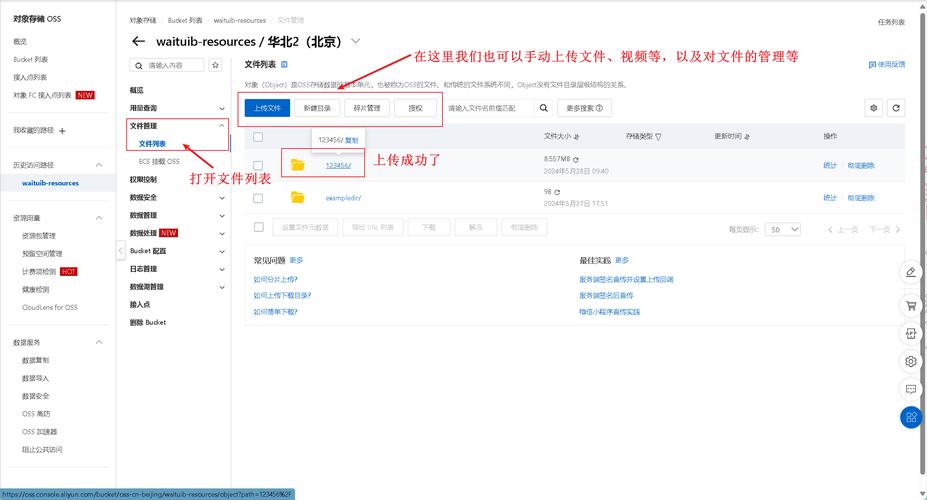Open Bucket 列表 in the left sidebar
Image resolution: width=927 pixels, height=500 pixels.
[x=30, y=59]
